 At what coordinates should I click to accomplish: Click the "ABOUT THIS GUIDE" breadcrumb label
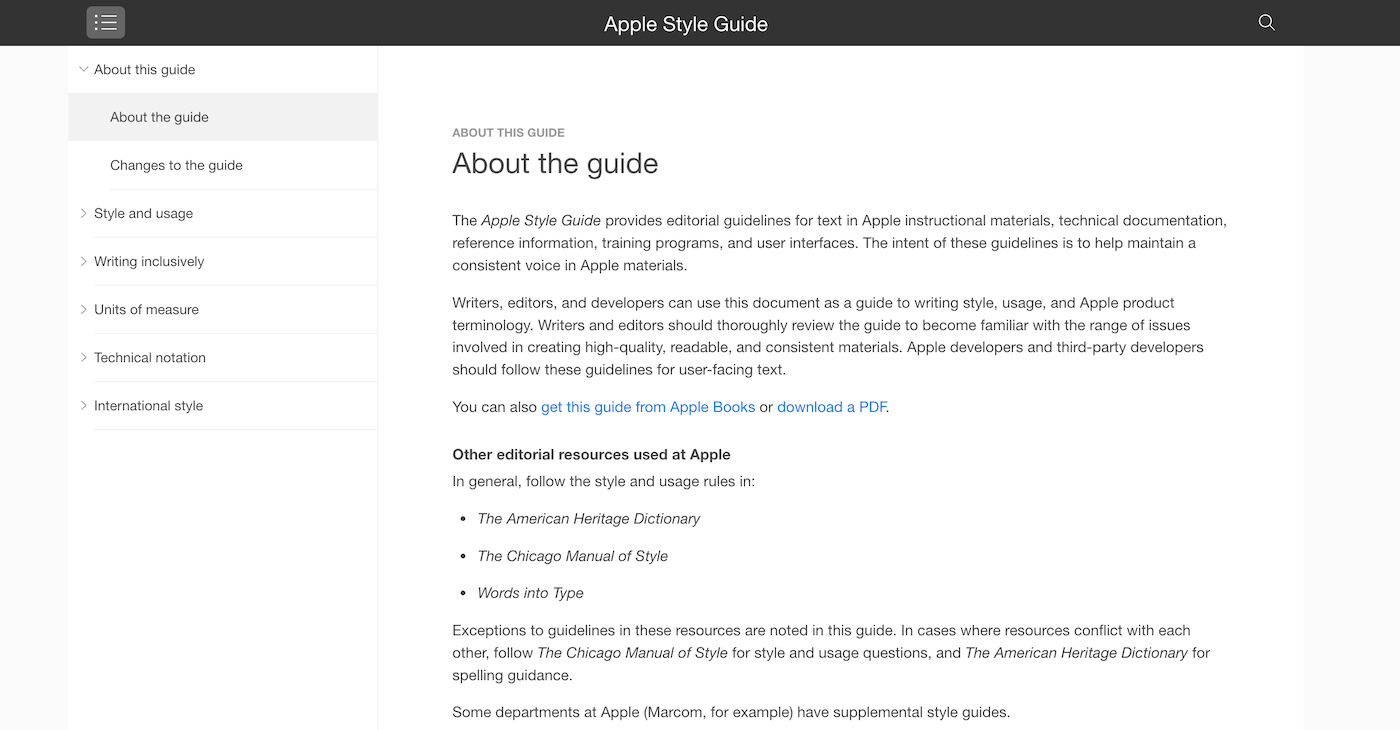(x=508, y=132)
